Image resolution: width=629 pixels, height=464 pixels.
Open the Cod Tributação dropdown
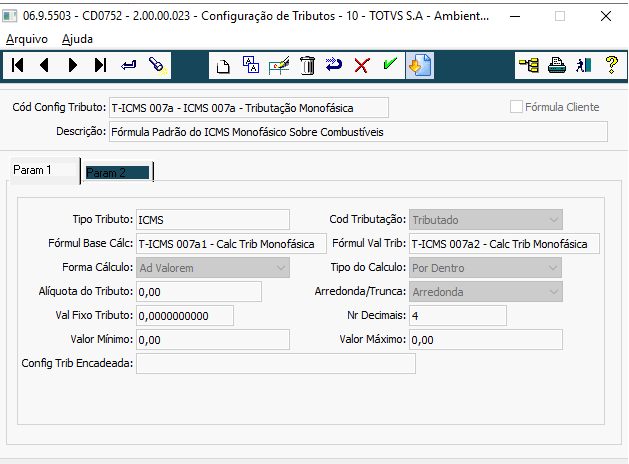coord(486,219)
